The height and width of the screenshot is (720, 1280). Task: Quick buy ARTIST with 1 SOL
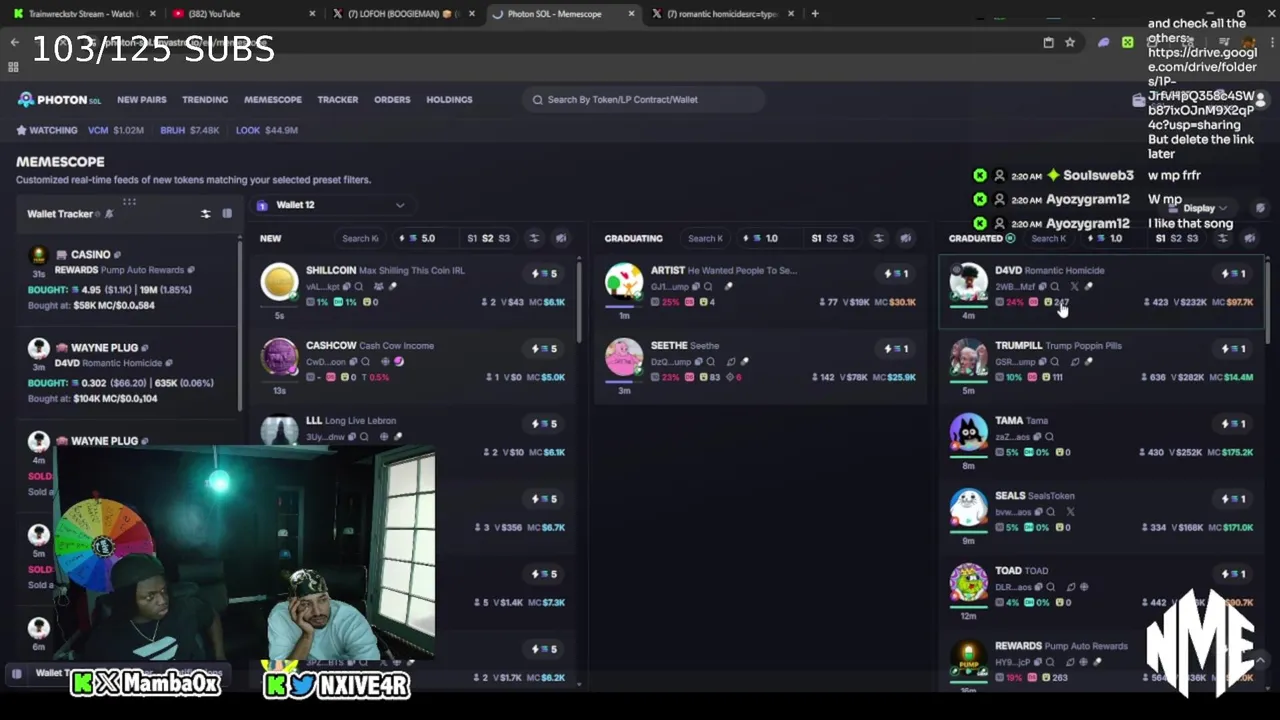click(896, 274)
